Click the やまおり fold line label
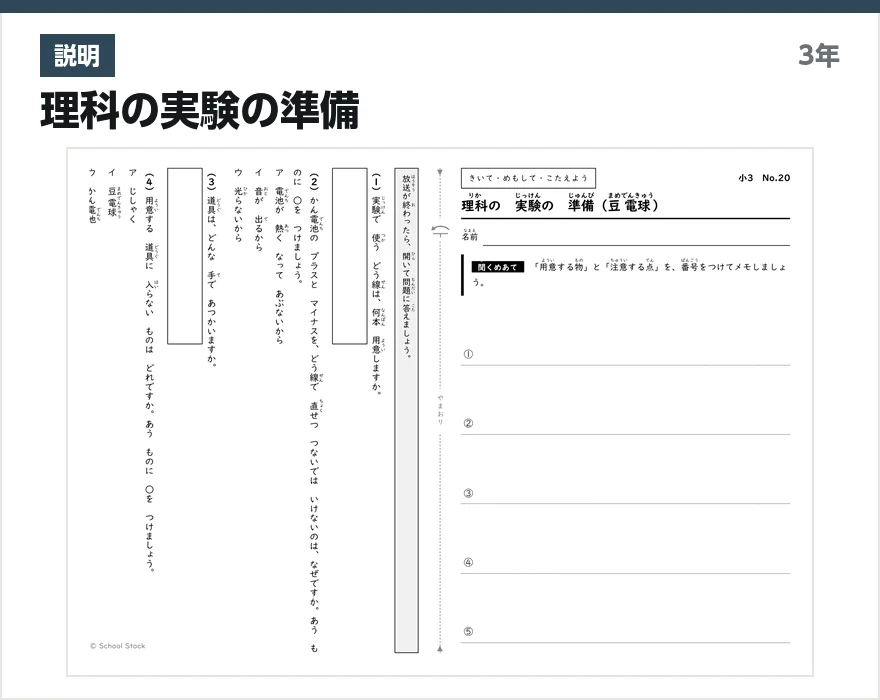Screen dimensions: 880x700 pos(441,410)
